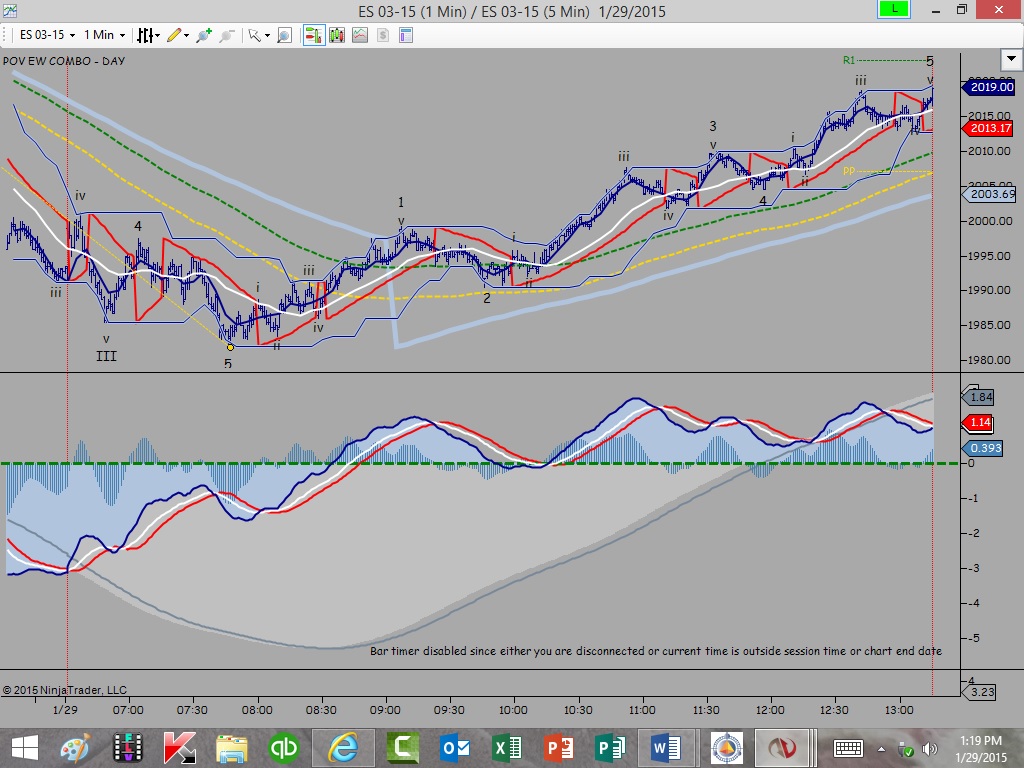The width and height of the screenshot is (1024, 768).
Task: Open the ES 03-15 instrument dropdown
Action: point(47,35)
